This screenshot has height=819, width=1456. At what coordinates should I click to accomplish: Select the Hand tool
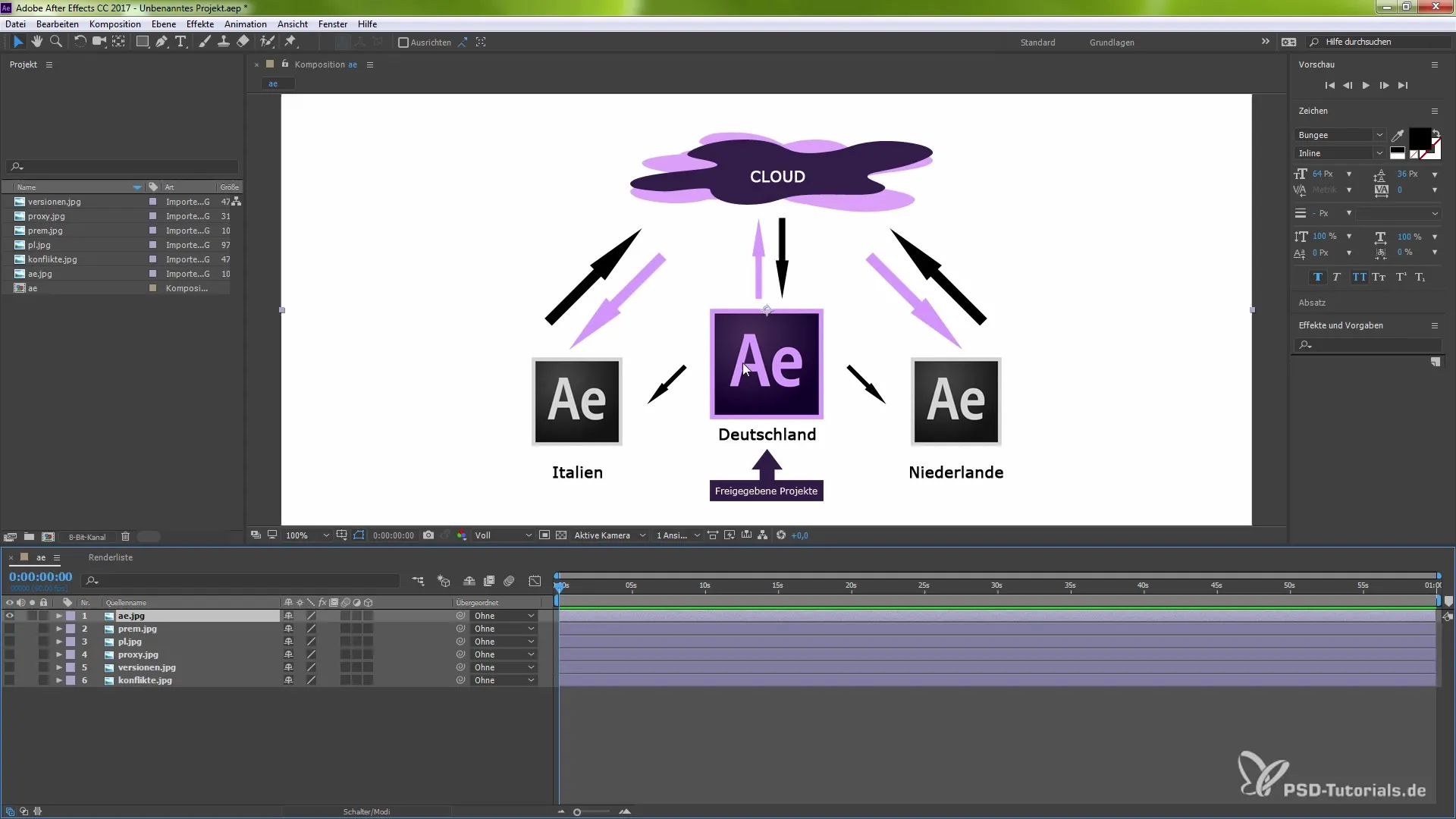pos(36,42)
